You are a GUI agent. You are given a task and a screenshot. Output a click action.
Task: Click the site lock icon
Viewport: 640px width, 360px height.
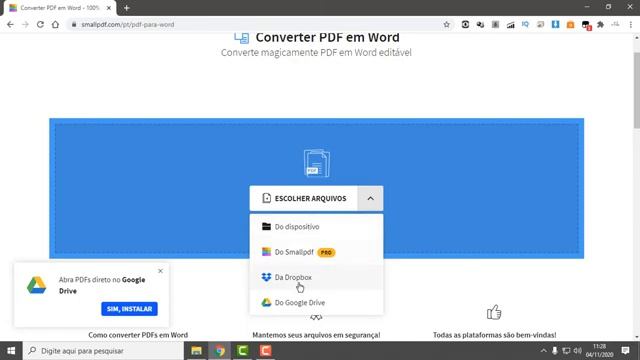[x=73, y=24]
